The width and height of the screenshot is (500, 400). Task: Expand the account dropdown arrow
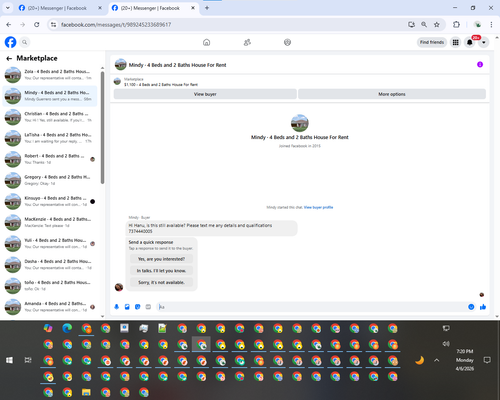484,42
